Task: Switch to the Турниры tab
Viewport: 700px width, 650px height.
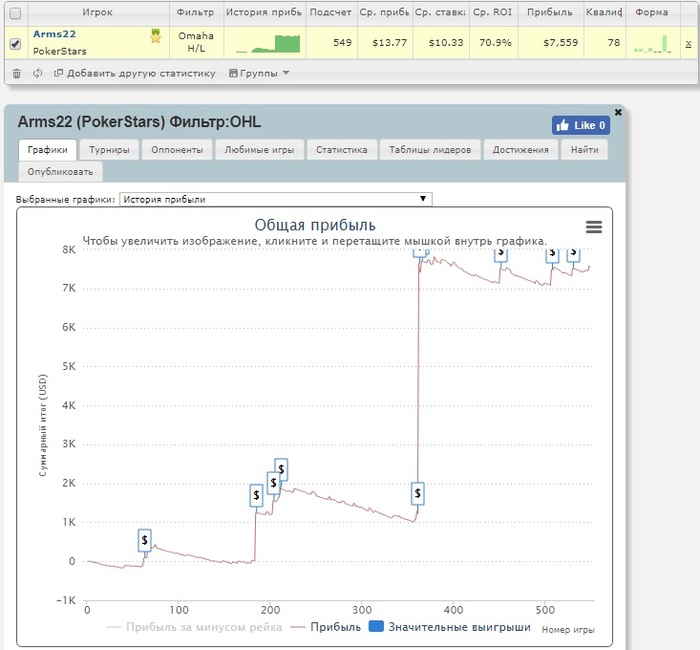Action: tap(109, 150)
